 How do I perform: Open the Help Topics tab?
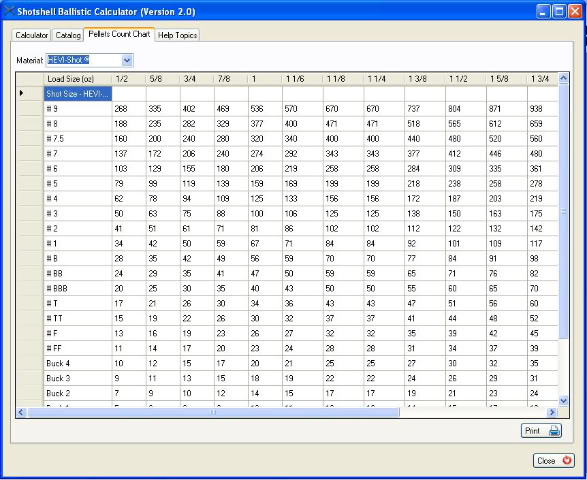[x=177, y=35]
